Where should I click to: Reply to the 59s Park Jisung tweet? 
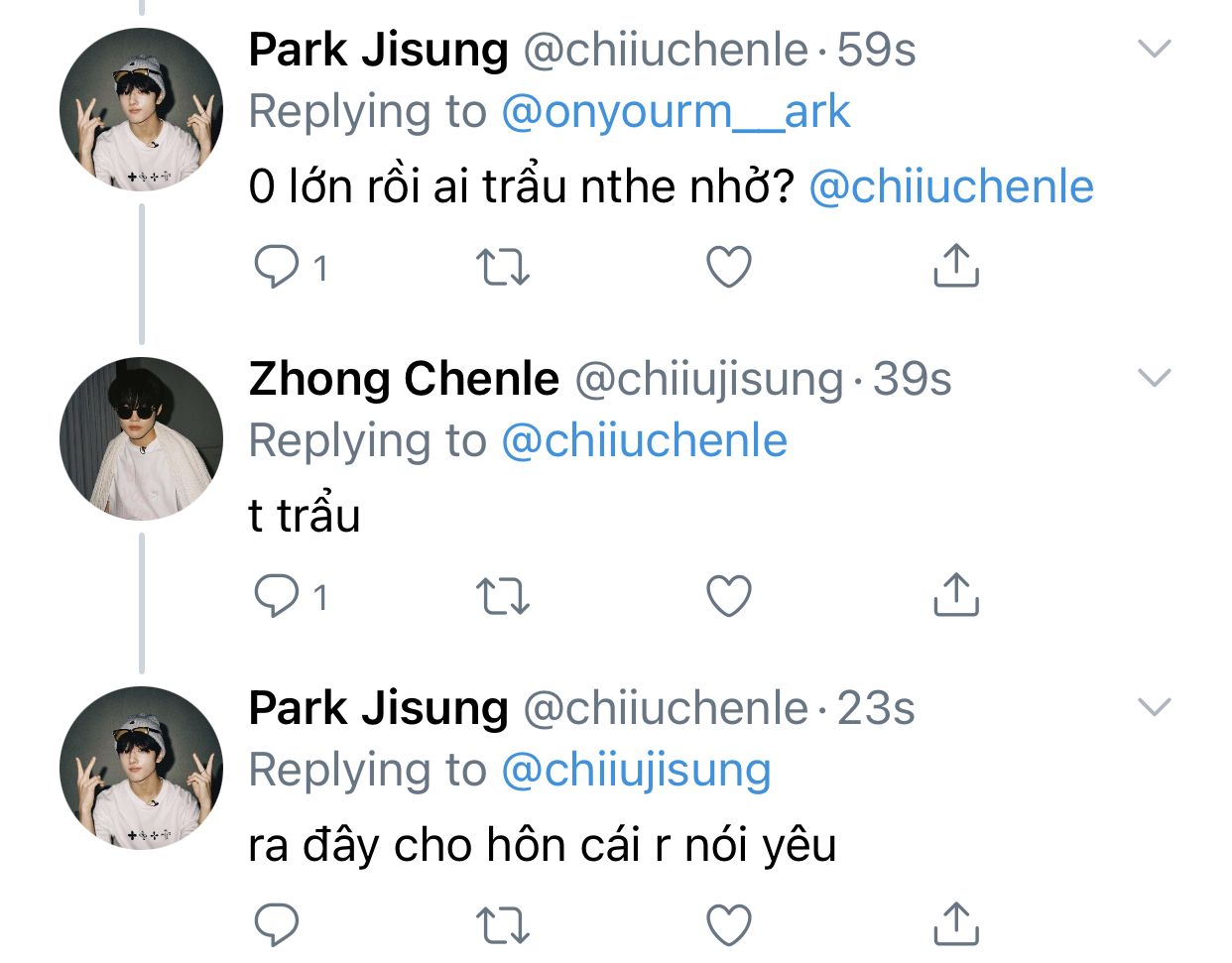coord(277,267)
